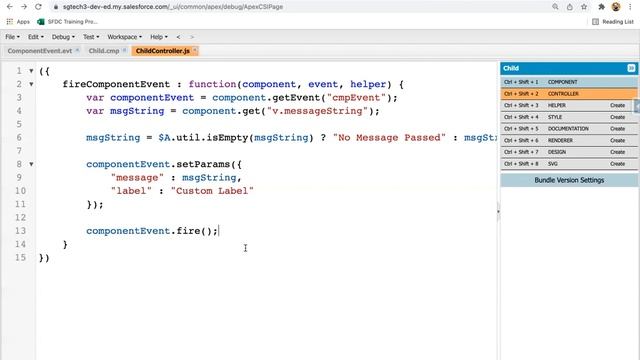640x360 pixels.
Task: Click the '"No Message Passed"' string
Action: tap(389, 138)
